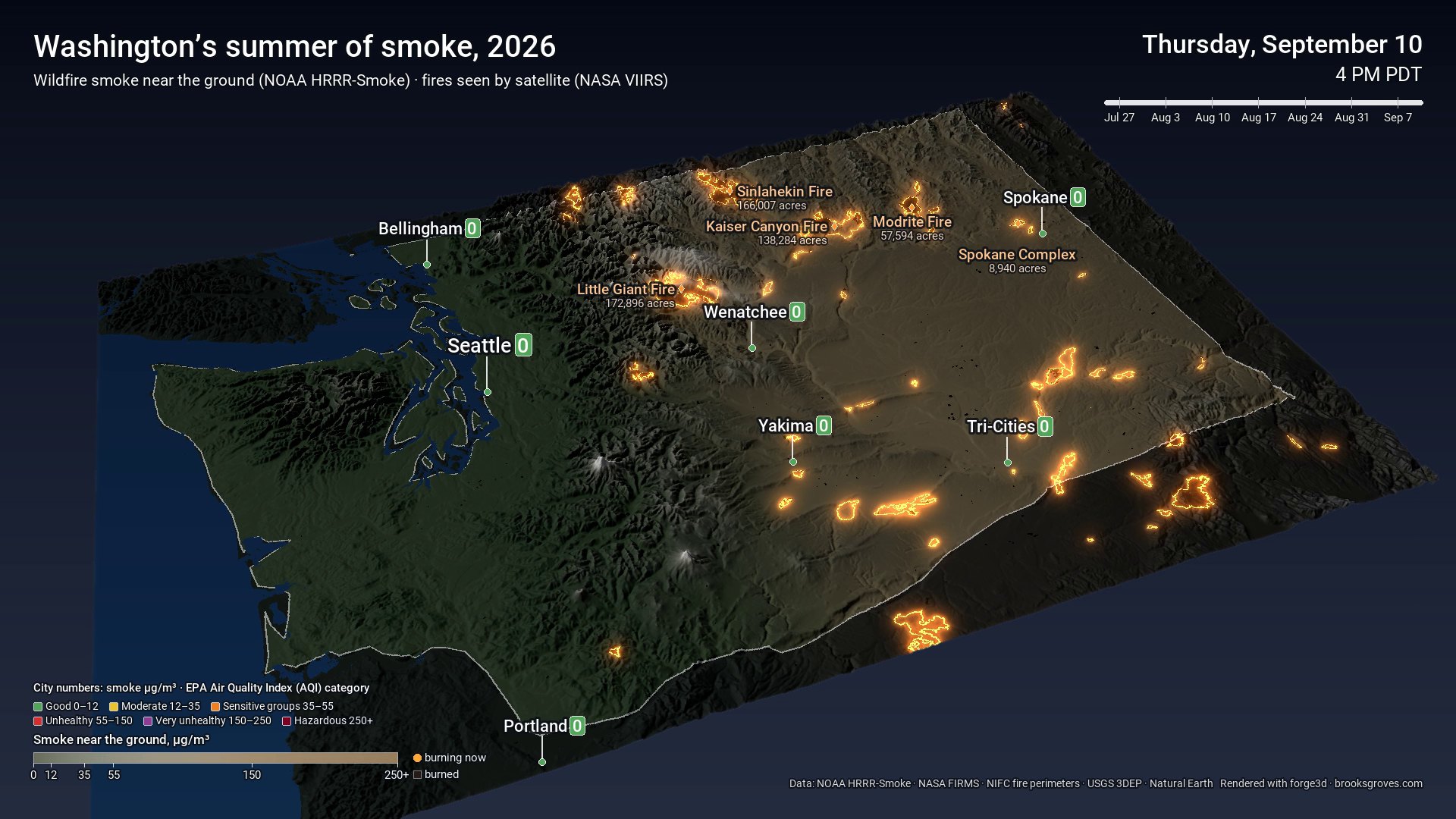Select the Modrite Fire label

tap(912, 222)
